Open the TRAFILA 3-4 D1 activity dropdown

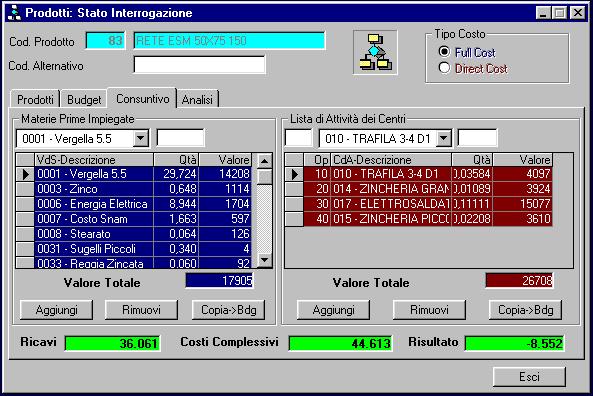point(444,138)
